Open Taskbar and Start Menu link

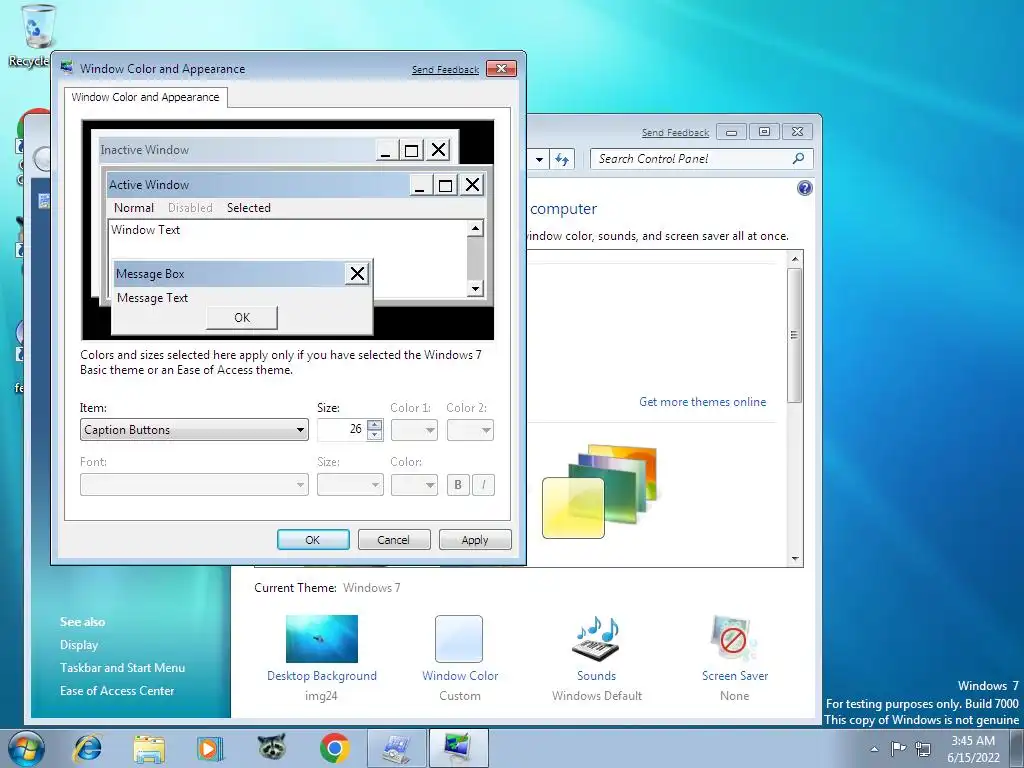[x=122, y=667]
